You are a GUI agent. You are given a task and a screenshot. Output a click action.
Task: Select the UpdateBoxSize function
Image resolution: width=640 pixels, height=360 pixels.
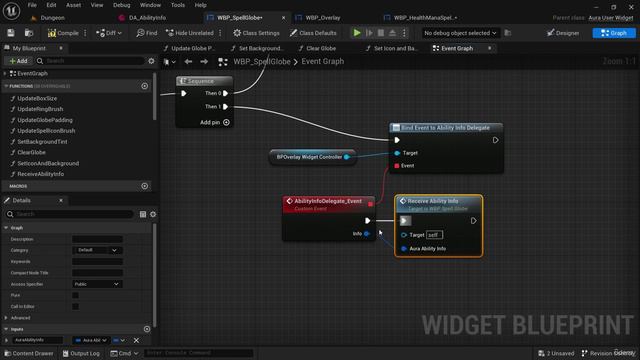[37, 98]
